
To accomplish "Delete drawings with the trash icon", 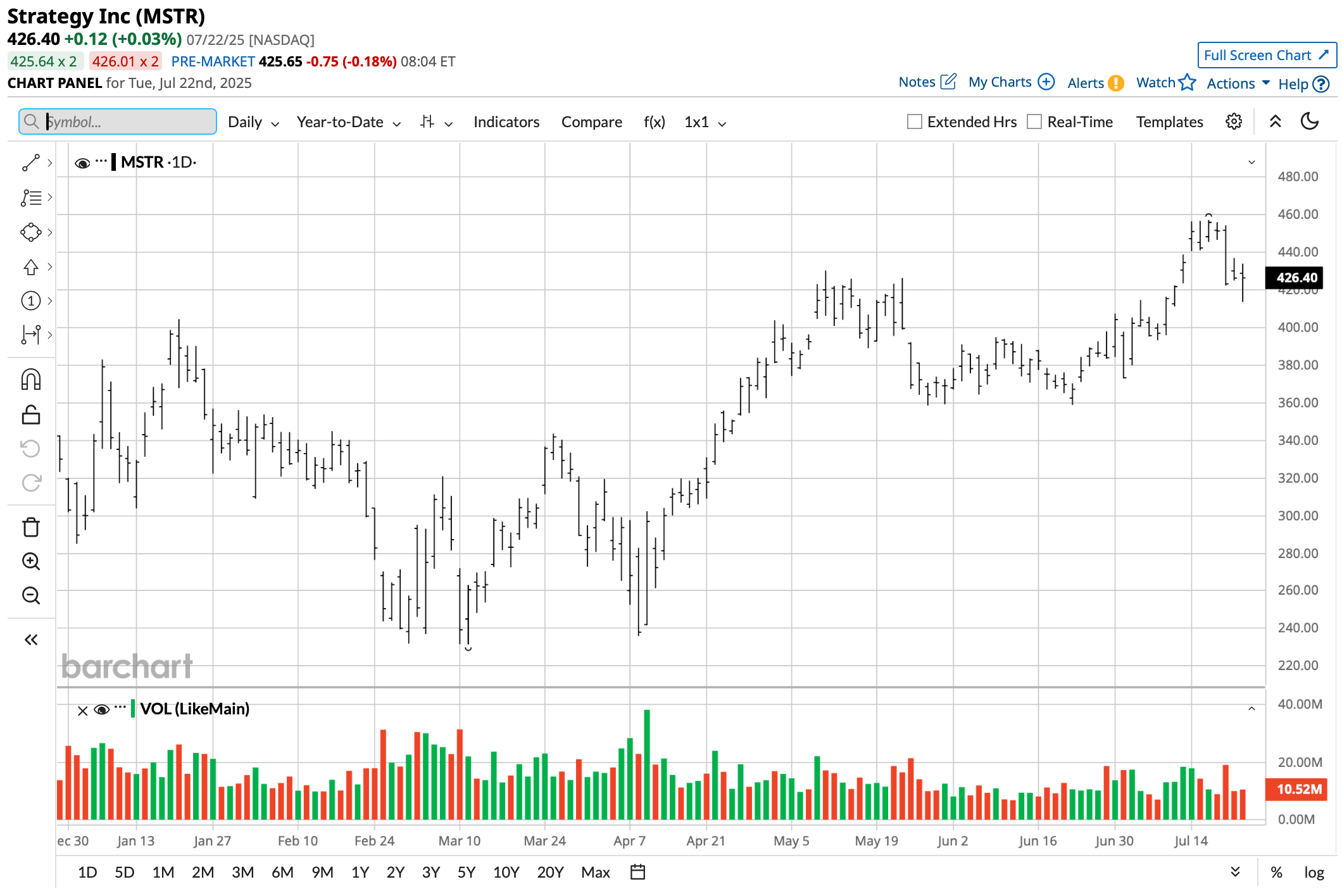I will coord(31,527).
